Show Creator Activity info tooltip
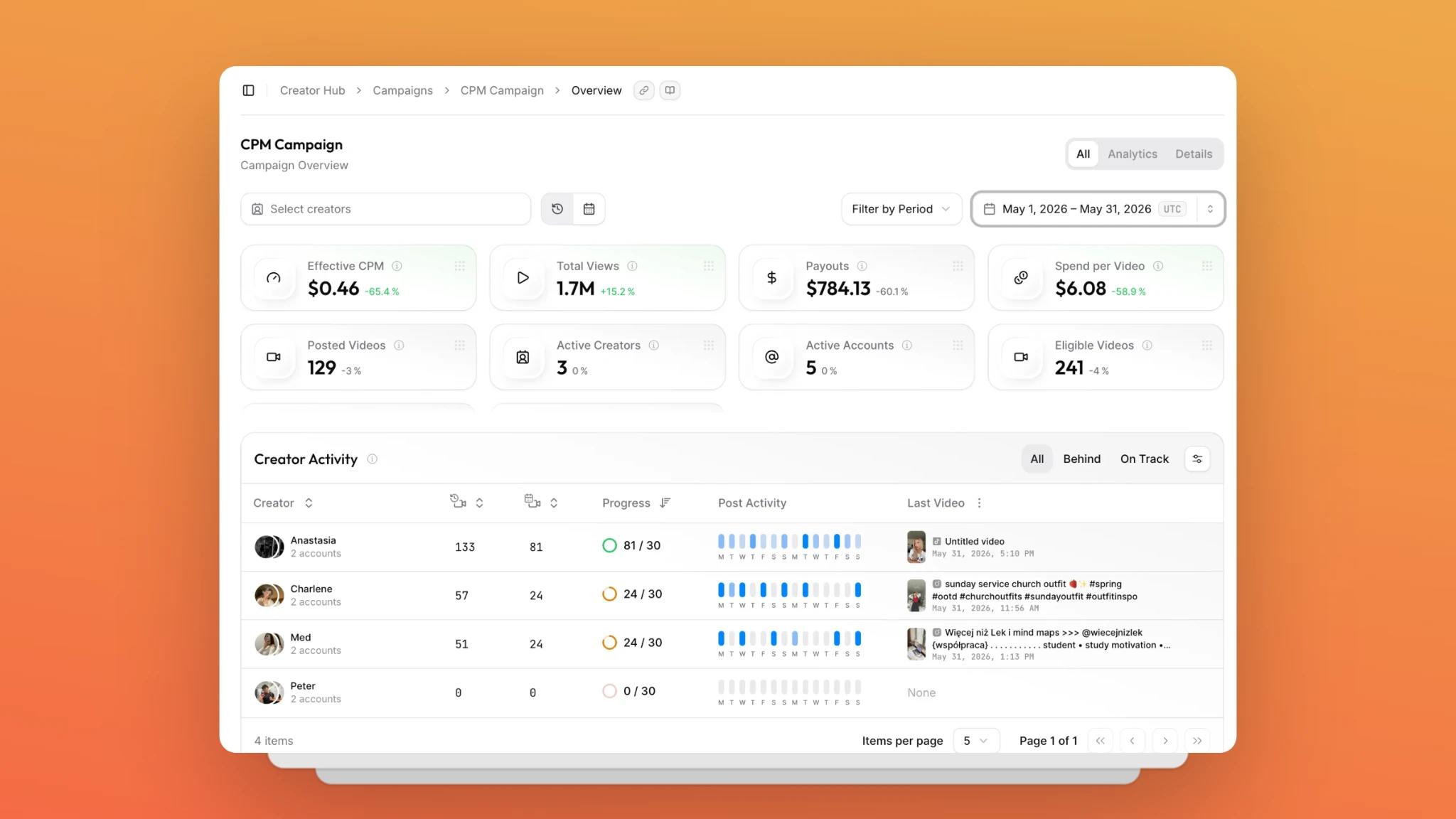Image resolution: width=1456 pixels, height=819 pixels. coord(372,459)
